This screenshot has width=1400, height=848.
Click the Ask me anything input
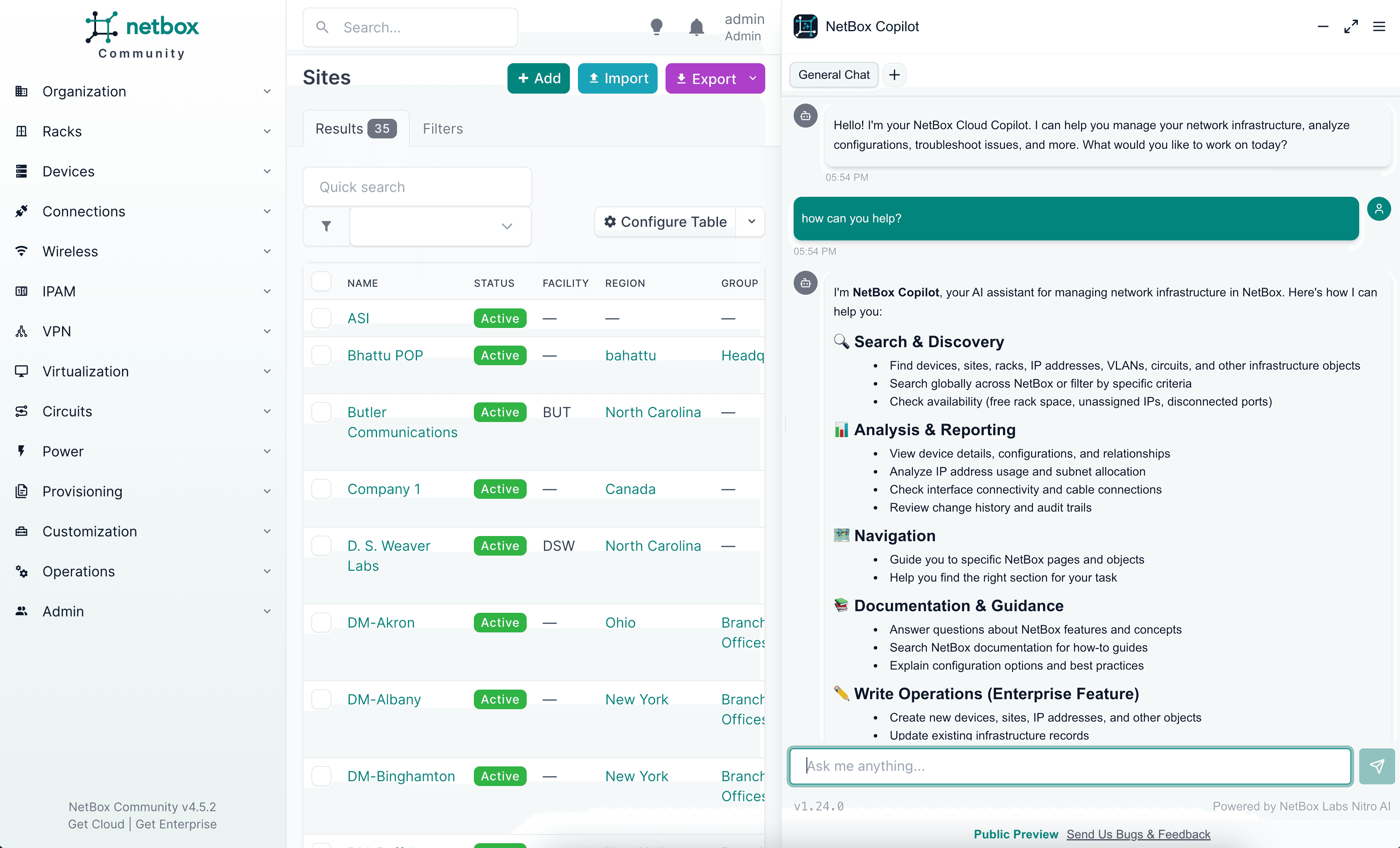tap(1070, 766)
